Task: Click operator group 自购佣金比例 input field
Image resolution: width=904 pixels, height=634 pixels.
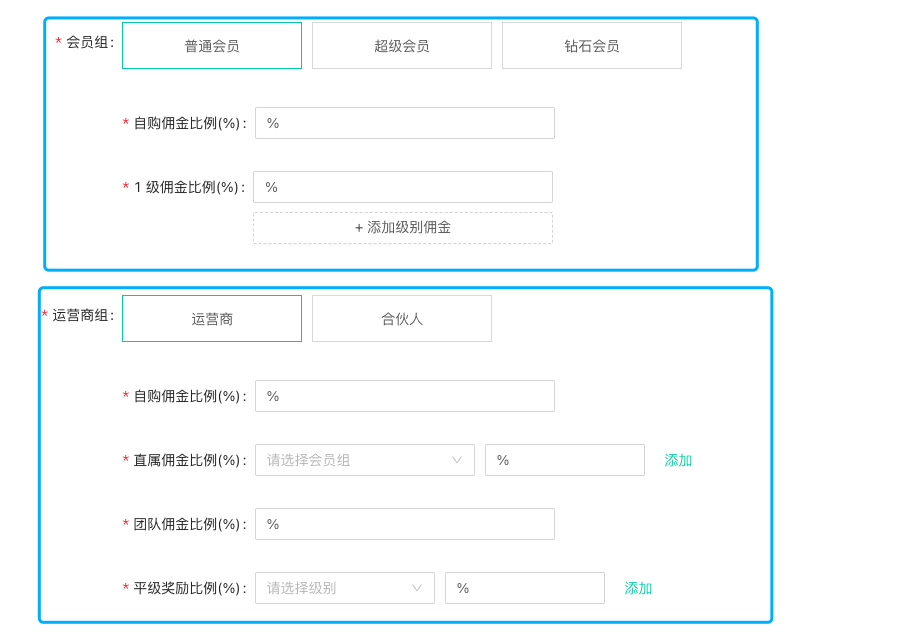Action: point(405,396)
